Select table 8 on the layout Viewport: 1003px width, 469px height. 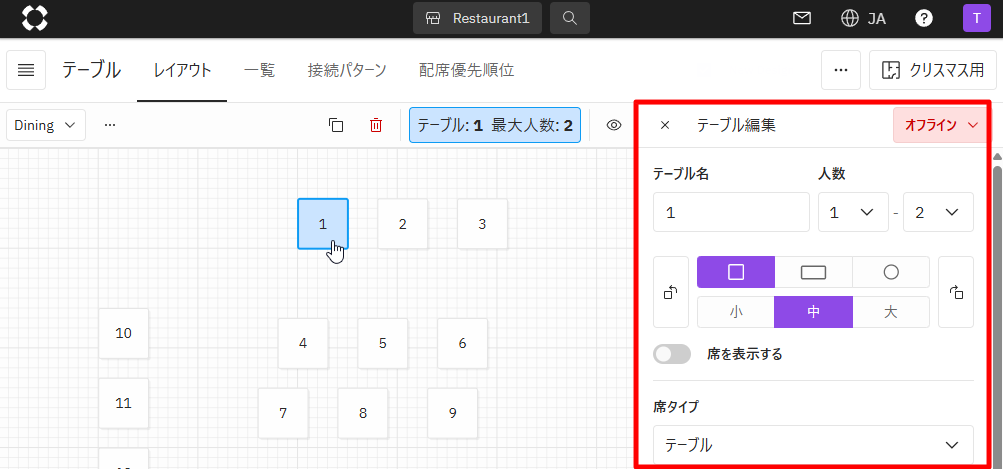pos(363,413)
